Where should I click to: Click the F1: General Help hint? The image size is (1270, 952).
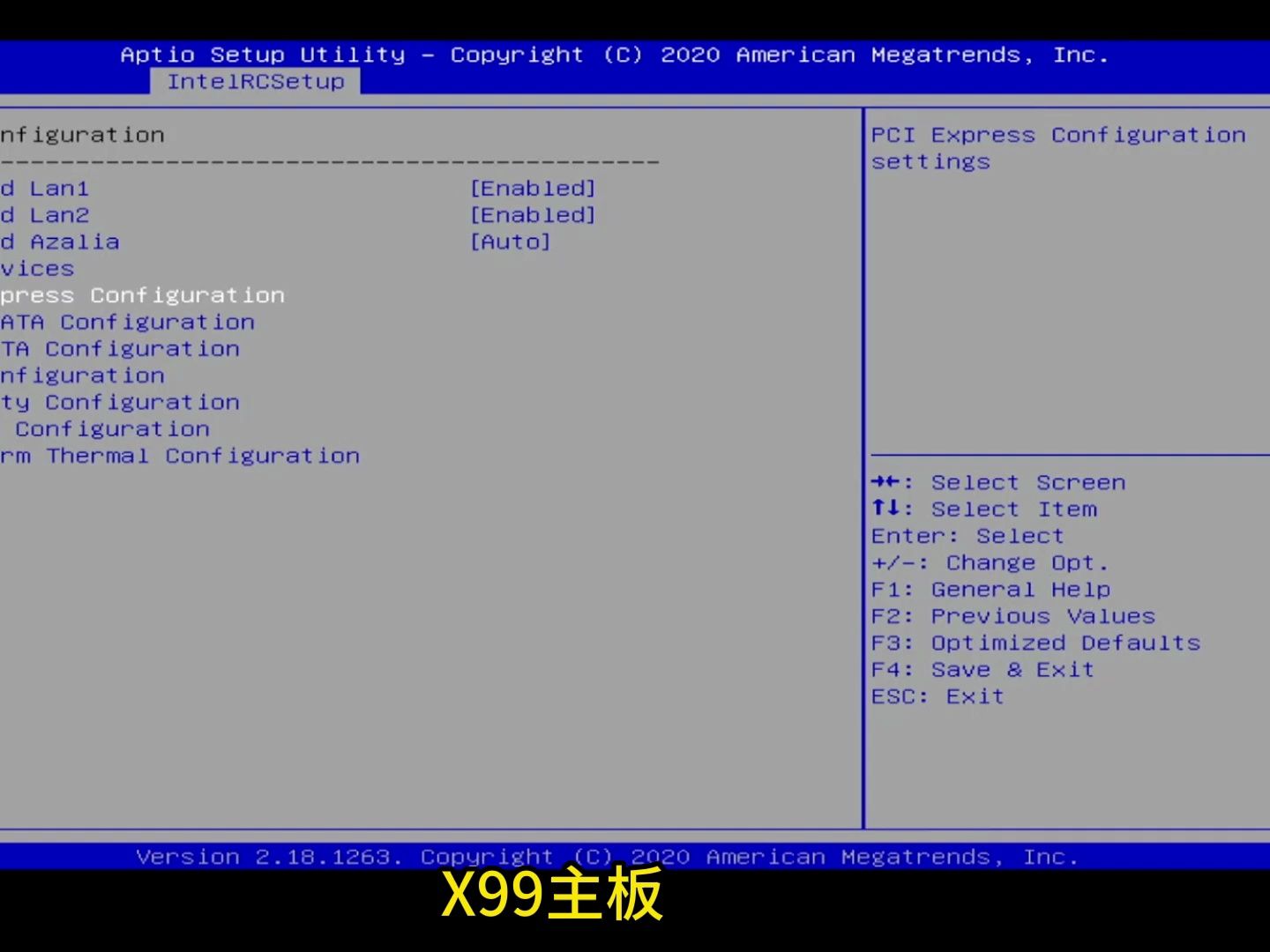[x=990, y=590]
